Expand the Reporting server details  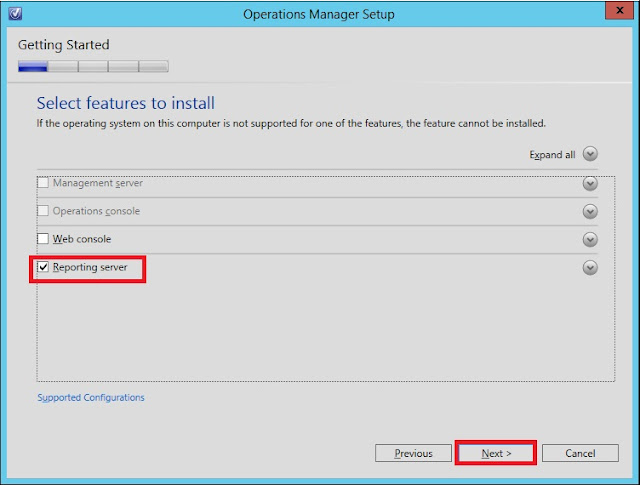(590, 268)
